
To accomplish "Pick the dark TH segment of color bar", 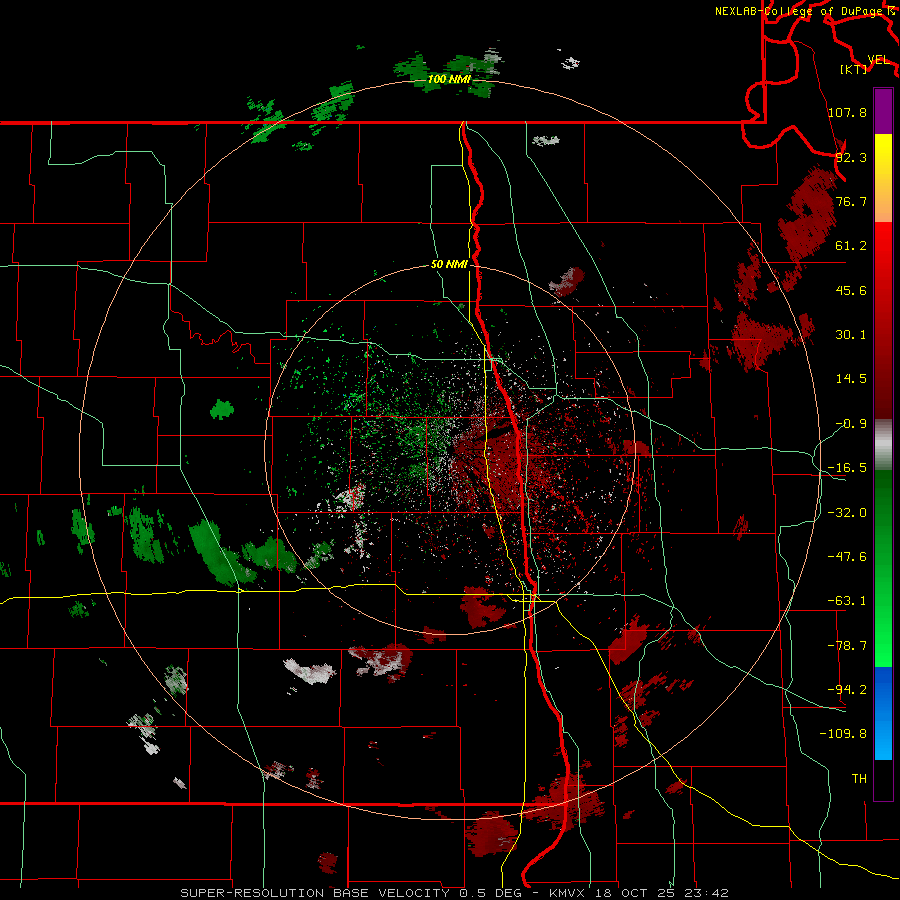I will click(883, 779).
